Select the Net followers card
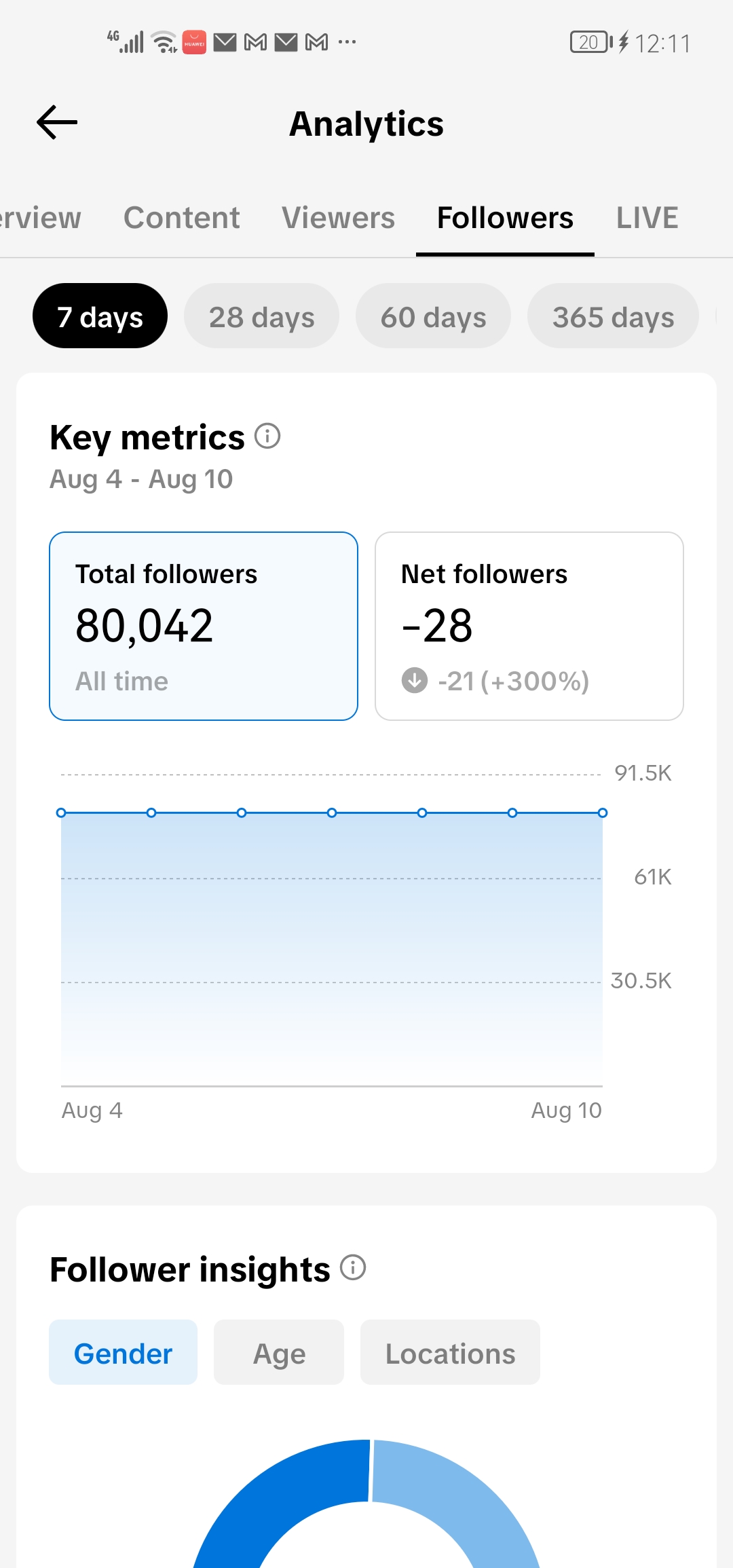This screenshot has height=1568, width=733. tap(529, 626)
